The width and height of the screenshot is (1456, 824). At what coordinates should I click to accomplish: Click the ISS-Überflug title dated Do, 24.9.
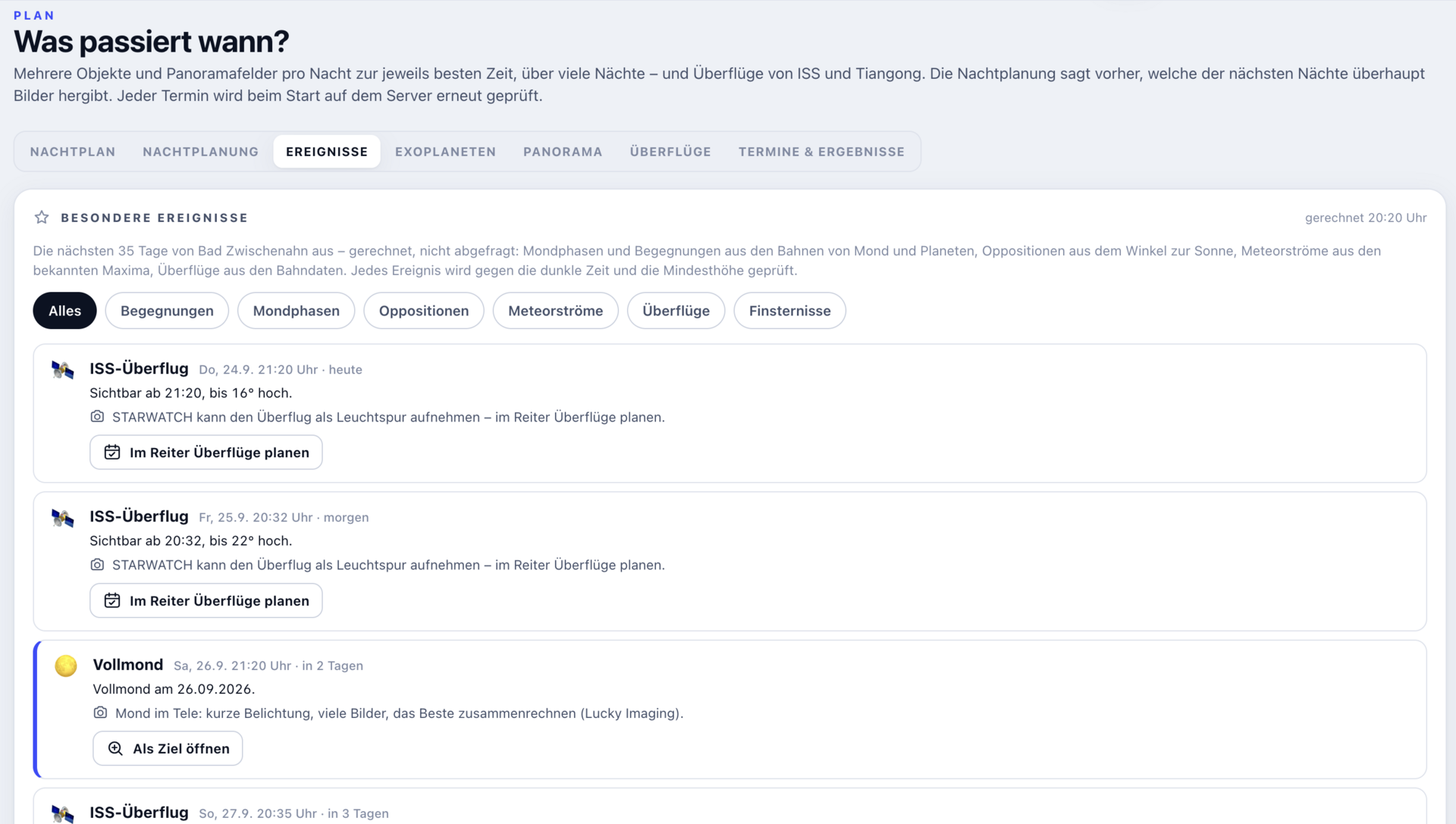click(x=139, y=368)
